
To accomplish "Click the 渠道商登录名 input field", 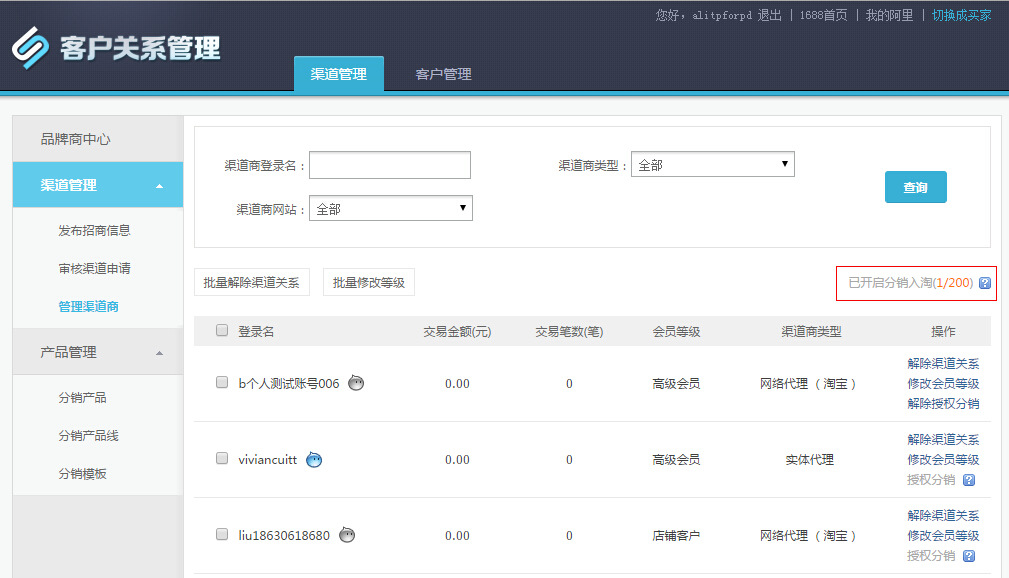I will coord(390,164).
